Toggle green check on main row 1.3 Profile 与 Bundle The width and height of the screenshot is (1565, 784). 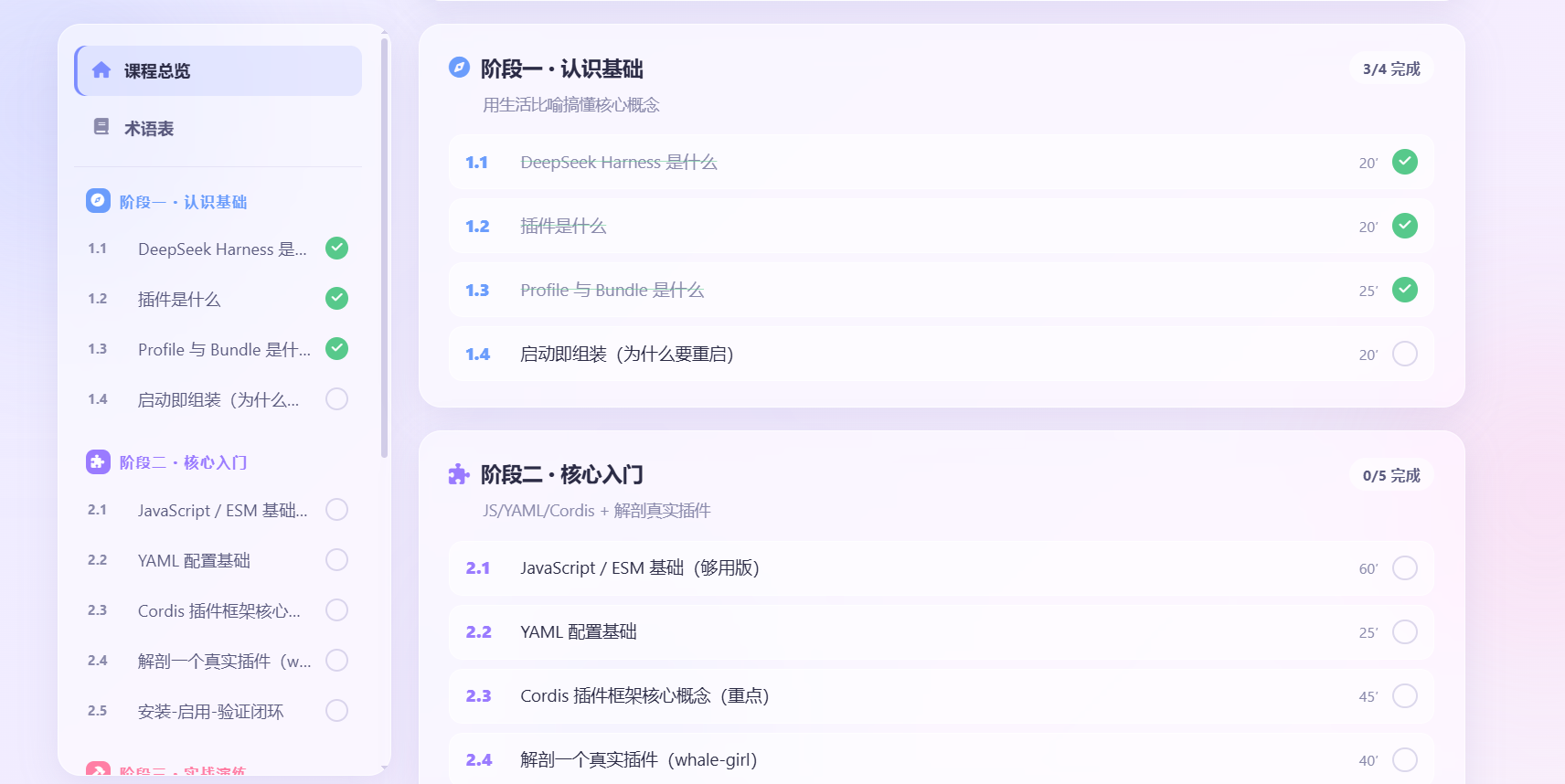[x=1405, y=290]
